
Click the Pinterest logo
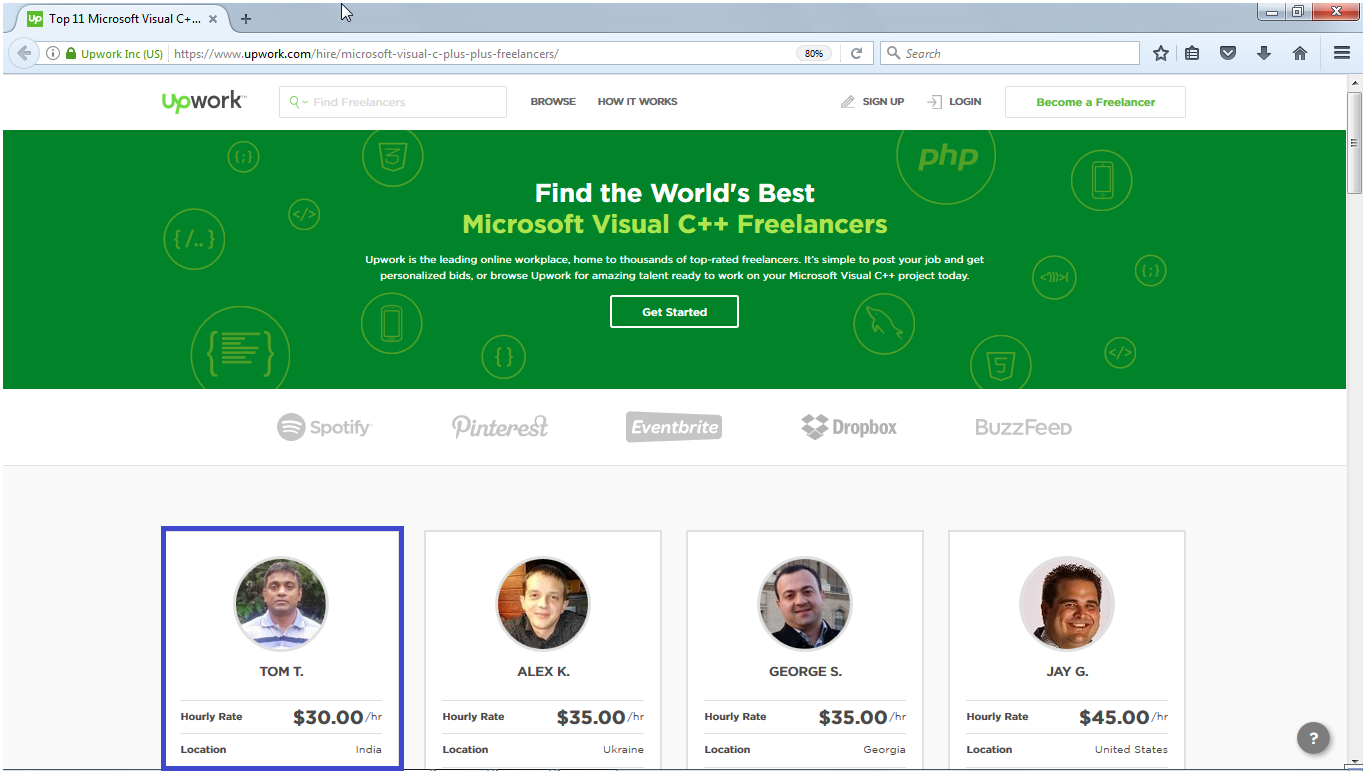500,427
